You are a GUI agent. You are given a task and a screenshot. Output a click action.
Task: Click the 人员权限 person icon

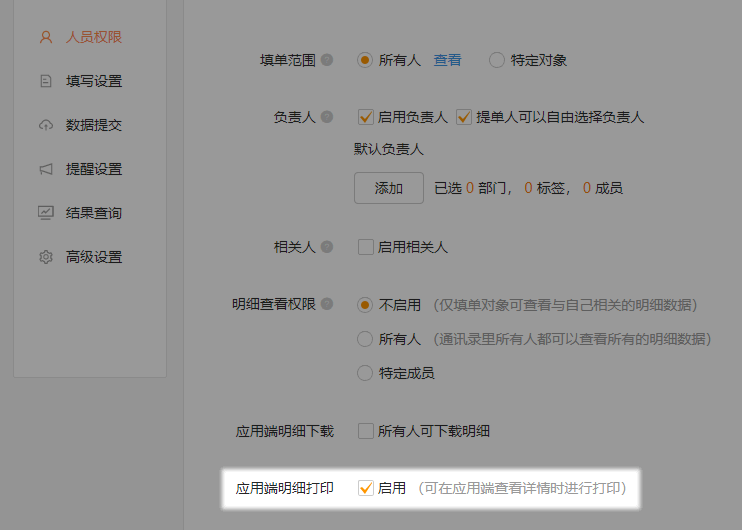[45, 37]
